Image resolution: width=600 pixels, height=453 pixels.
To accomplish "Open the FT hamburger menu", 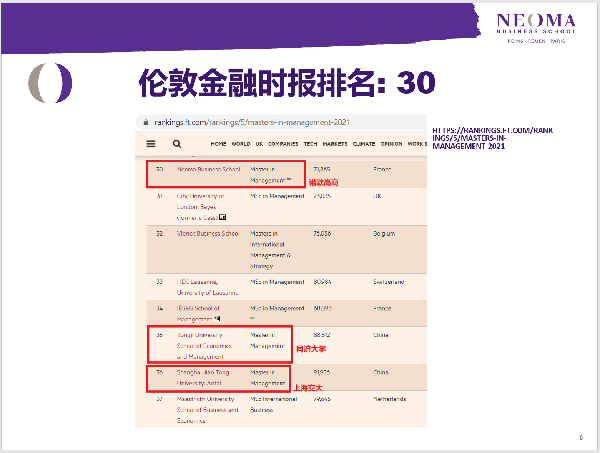I will pyautogui.click(x=151, y=144).
